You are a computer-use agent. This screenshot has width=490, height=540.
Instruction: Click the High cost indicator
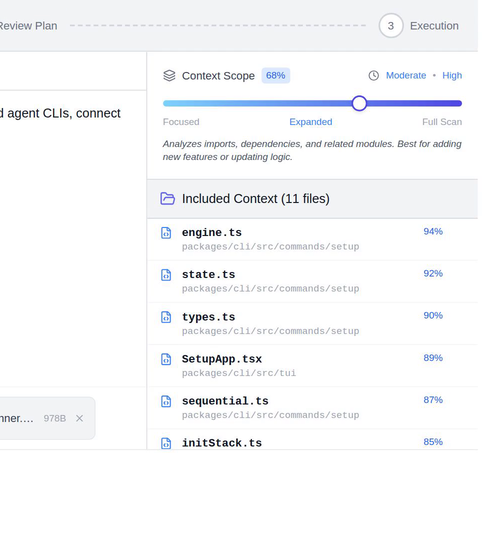(452, 75)
